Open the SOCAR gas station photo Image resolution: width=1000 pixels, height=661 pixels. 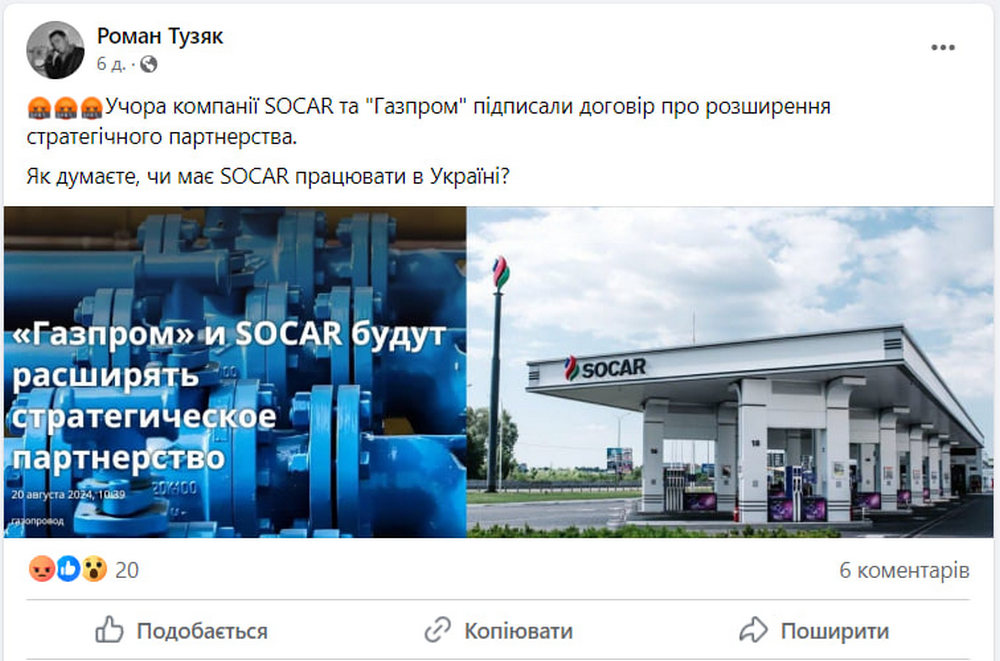click(x=730, y=372)
